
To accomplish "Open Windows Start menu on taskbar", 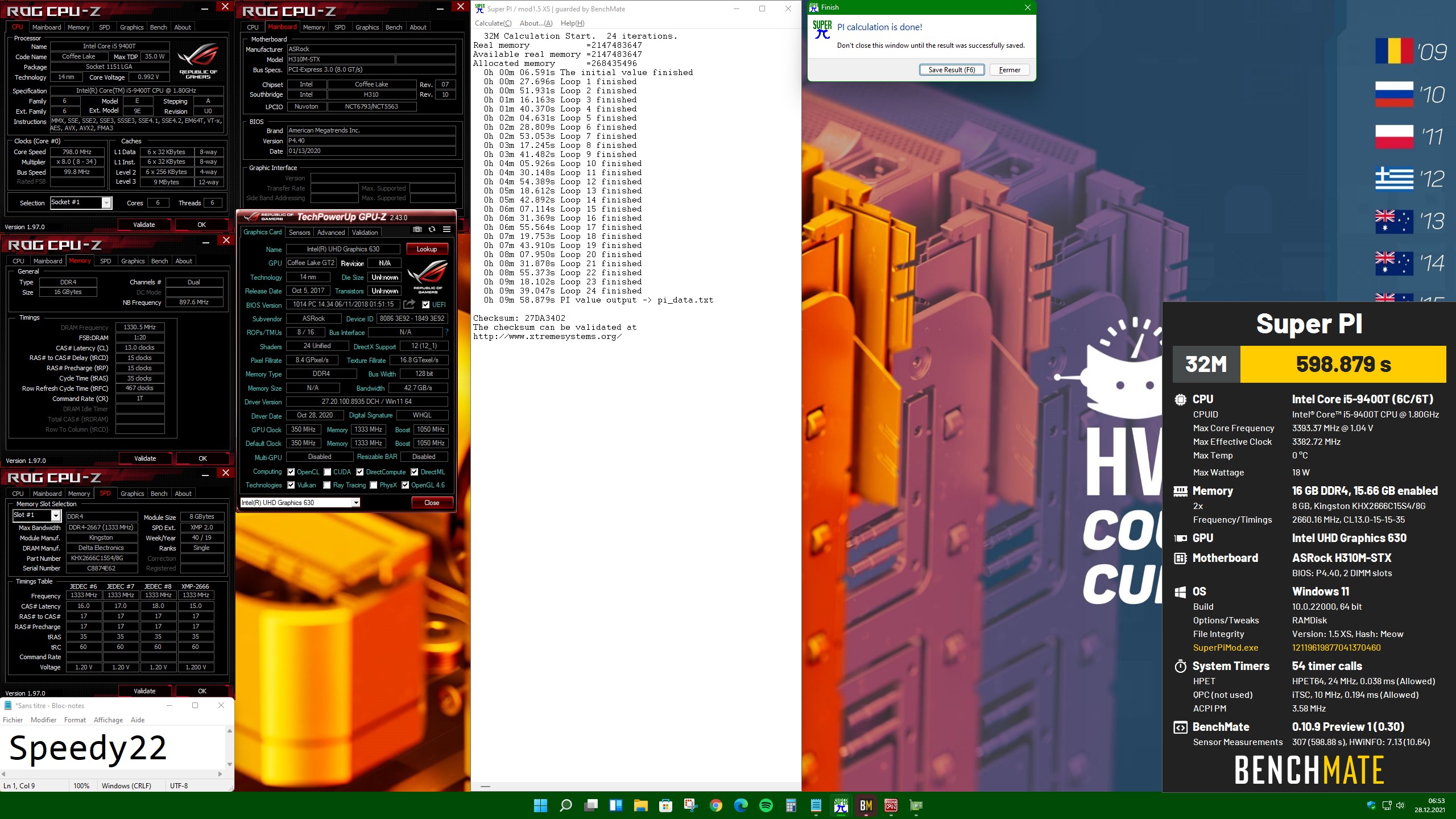I will click(540, 805).
